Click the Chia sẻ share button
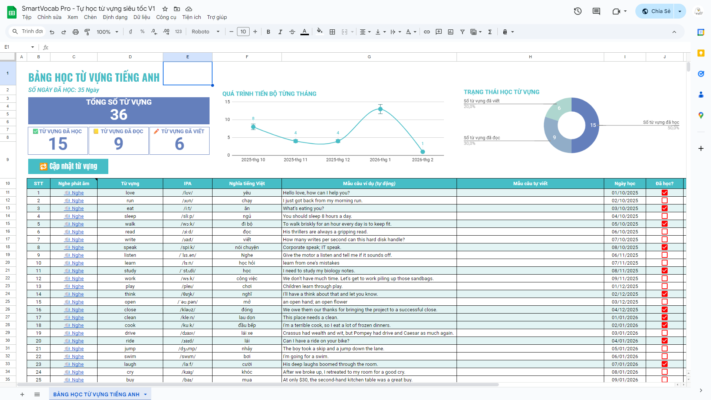The width and height of the screenshot is (711, 400). 656,12
